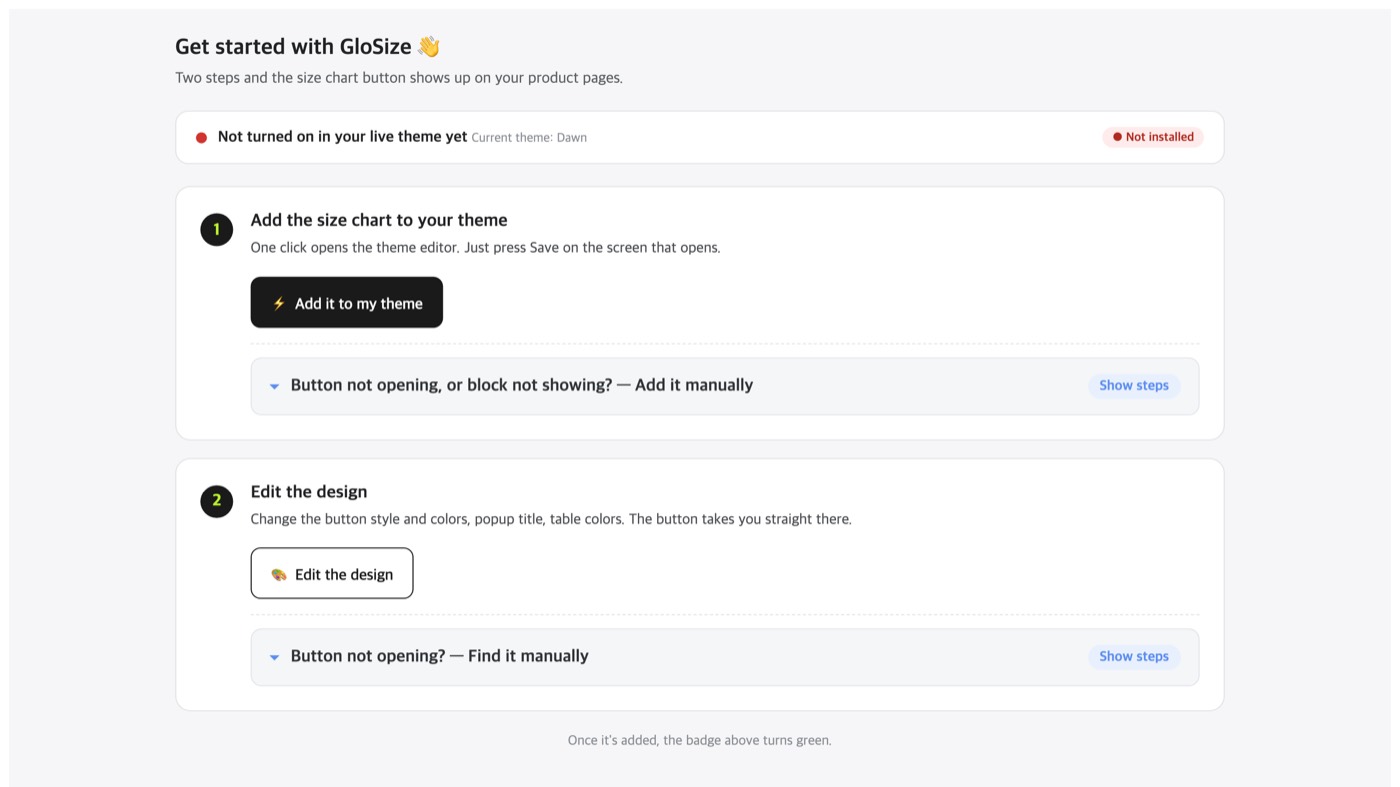Click the footer note about badge turning green
Screen dimensions: 1400x787
[700, 740]
